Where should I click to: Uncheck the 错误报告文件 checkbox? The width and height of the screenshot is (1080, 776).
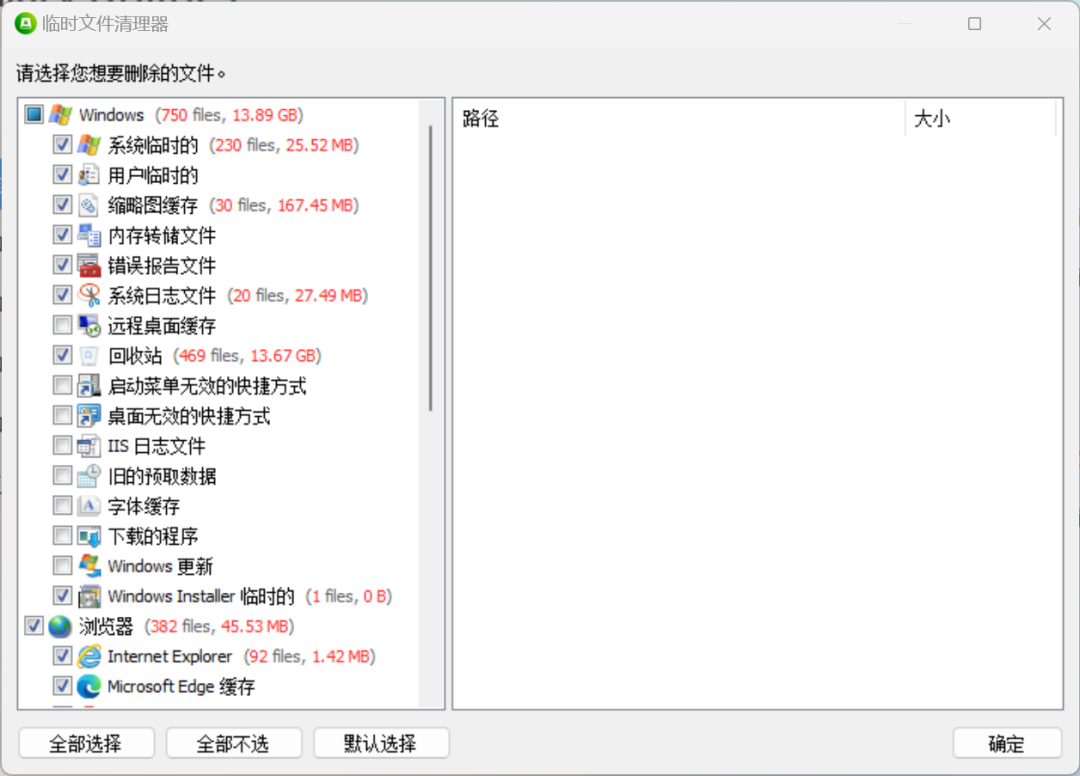click(x=62, y=265)
